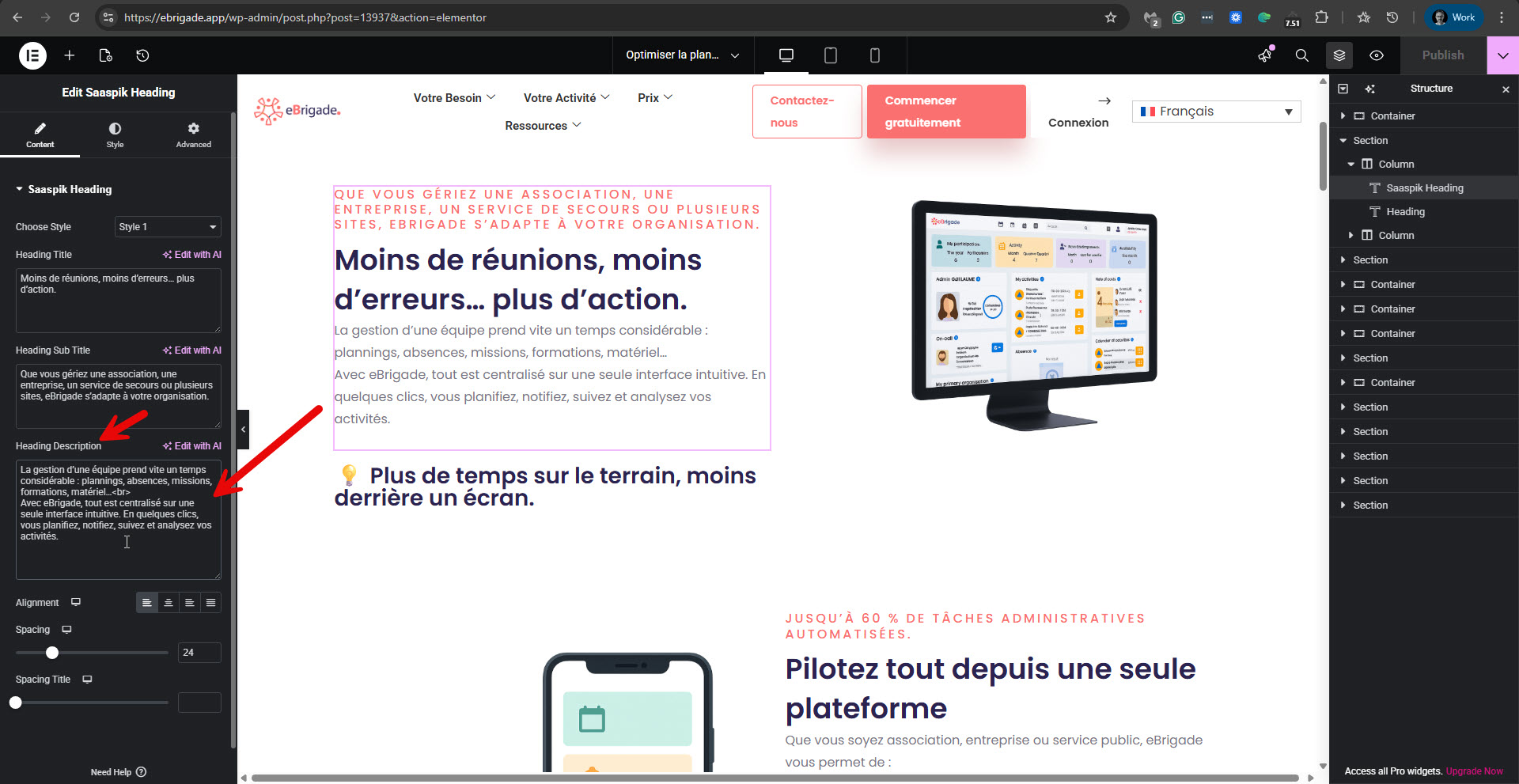Open responsive device icon next to Alignment
This screenshot has width=1519, height=784.
coord(76,602)
